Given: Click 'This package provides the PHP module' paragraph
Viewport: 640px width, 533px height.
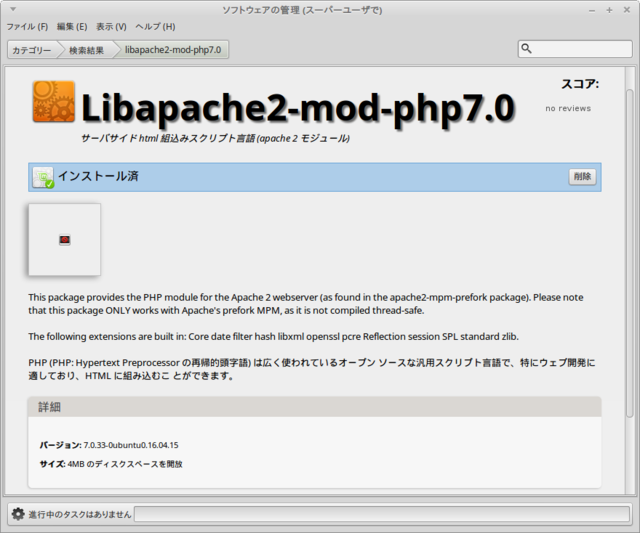Looking at the screenshot, I should coord(306,304).
